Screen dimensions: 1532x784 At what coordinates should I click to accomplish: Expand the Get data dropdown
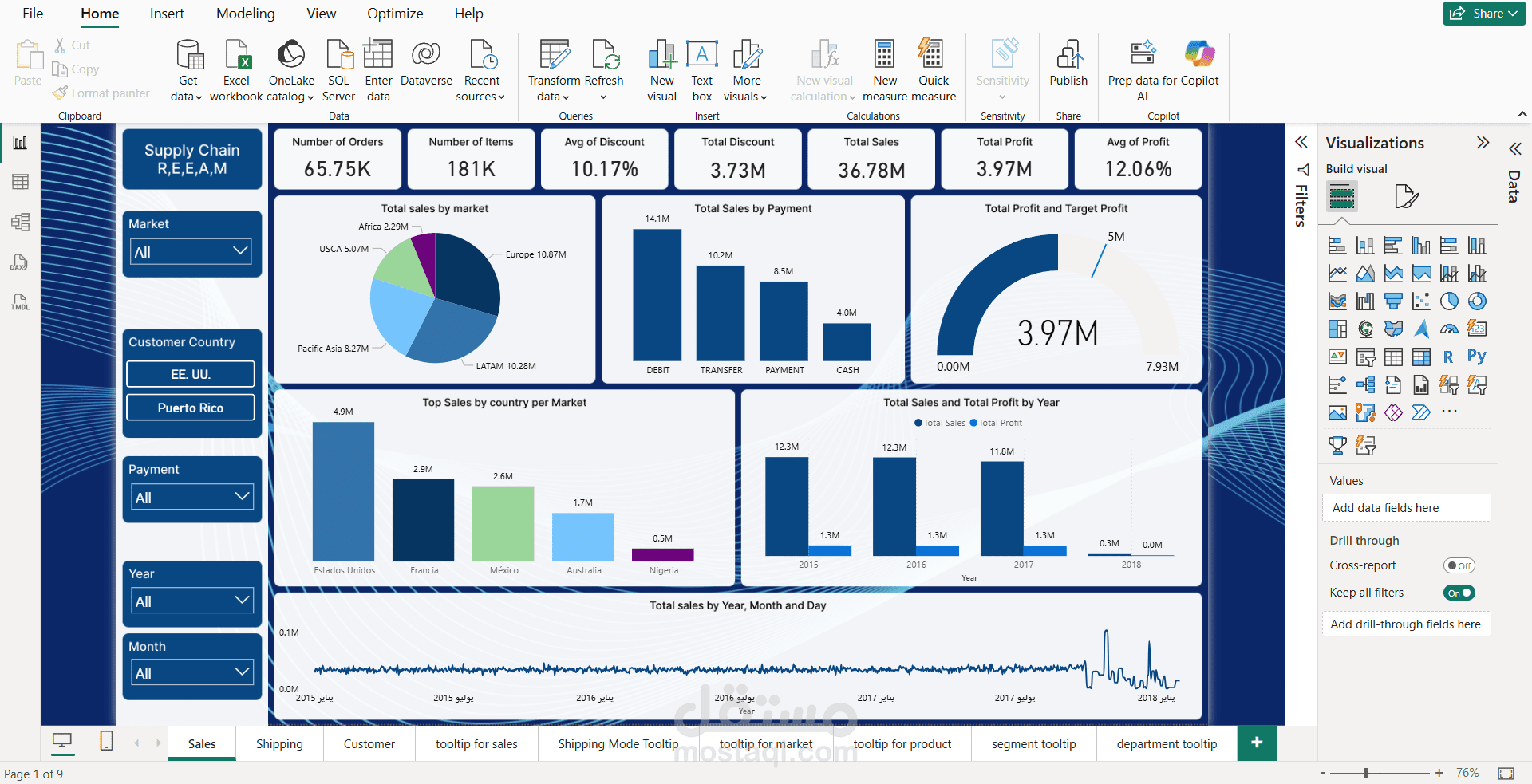click(x=188, y=89)
